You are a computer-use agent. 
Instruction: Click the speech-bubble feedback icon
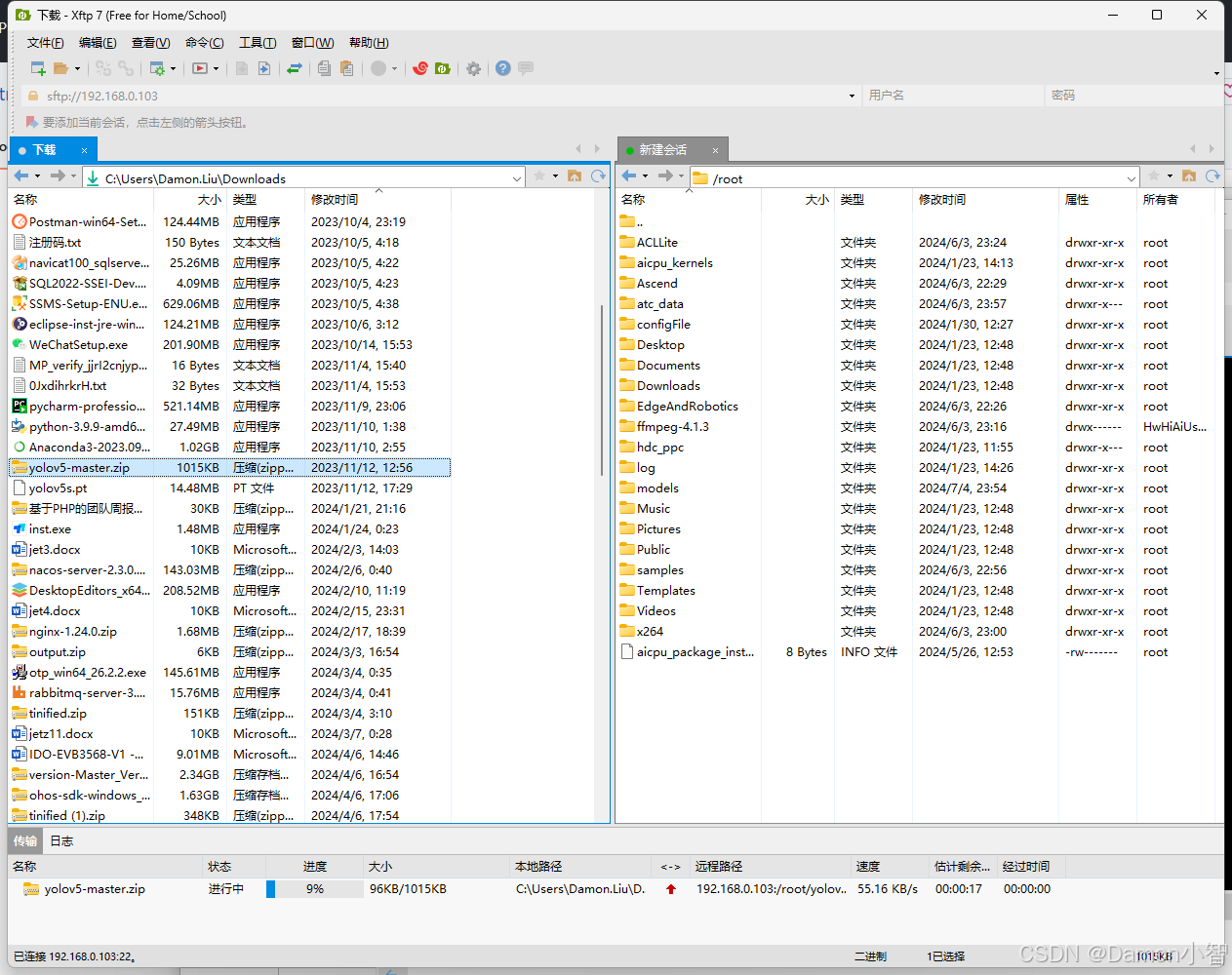pyautogui.click(x=526, y=68)
